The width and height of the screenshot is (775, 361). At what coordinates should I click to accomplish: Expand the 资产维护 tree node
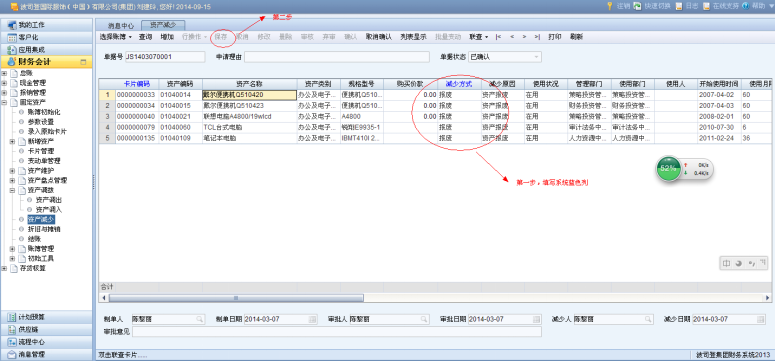pos(13,171)
